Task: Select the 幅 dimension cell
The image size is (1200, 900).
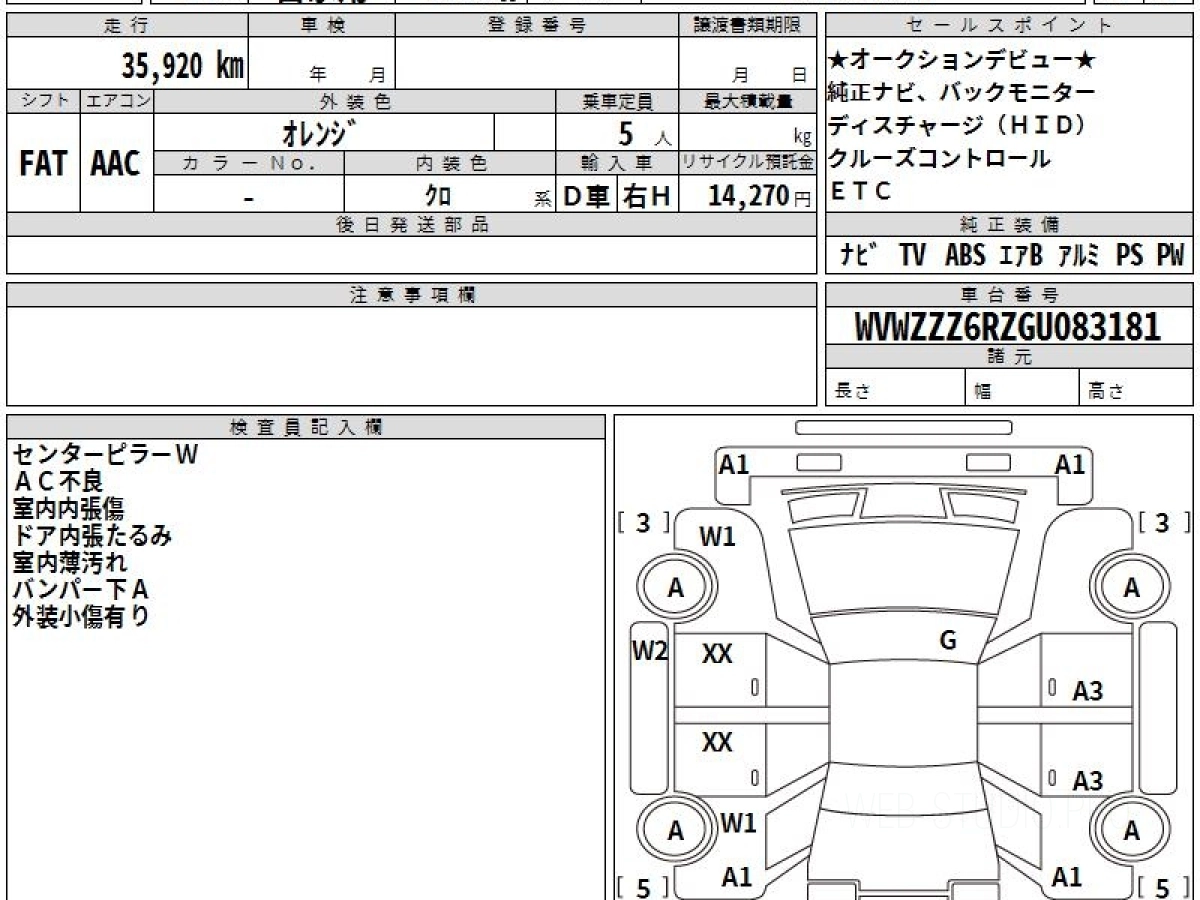Action: 1022,388
